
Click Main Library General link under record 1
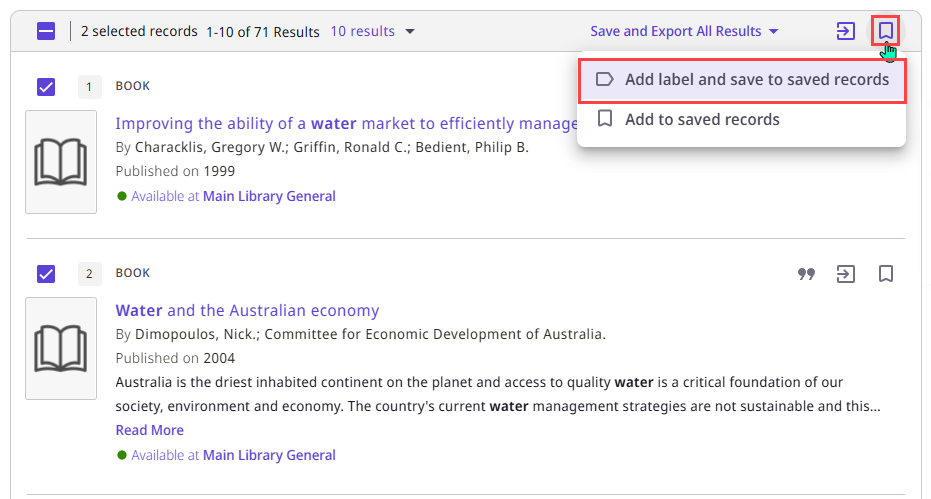[269, 196]
